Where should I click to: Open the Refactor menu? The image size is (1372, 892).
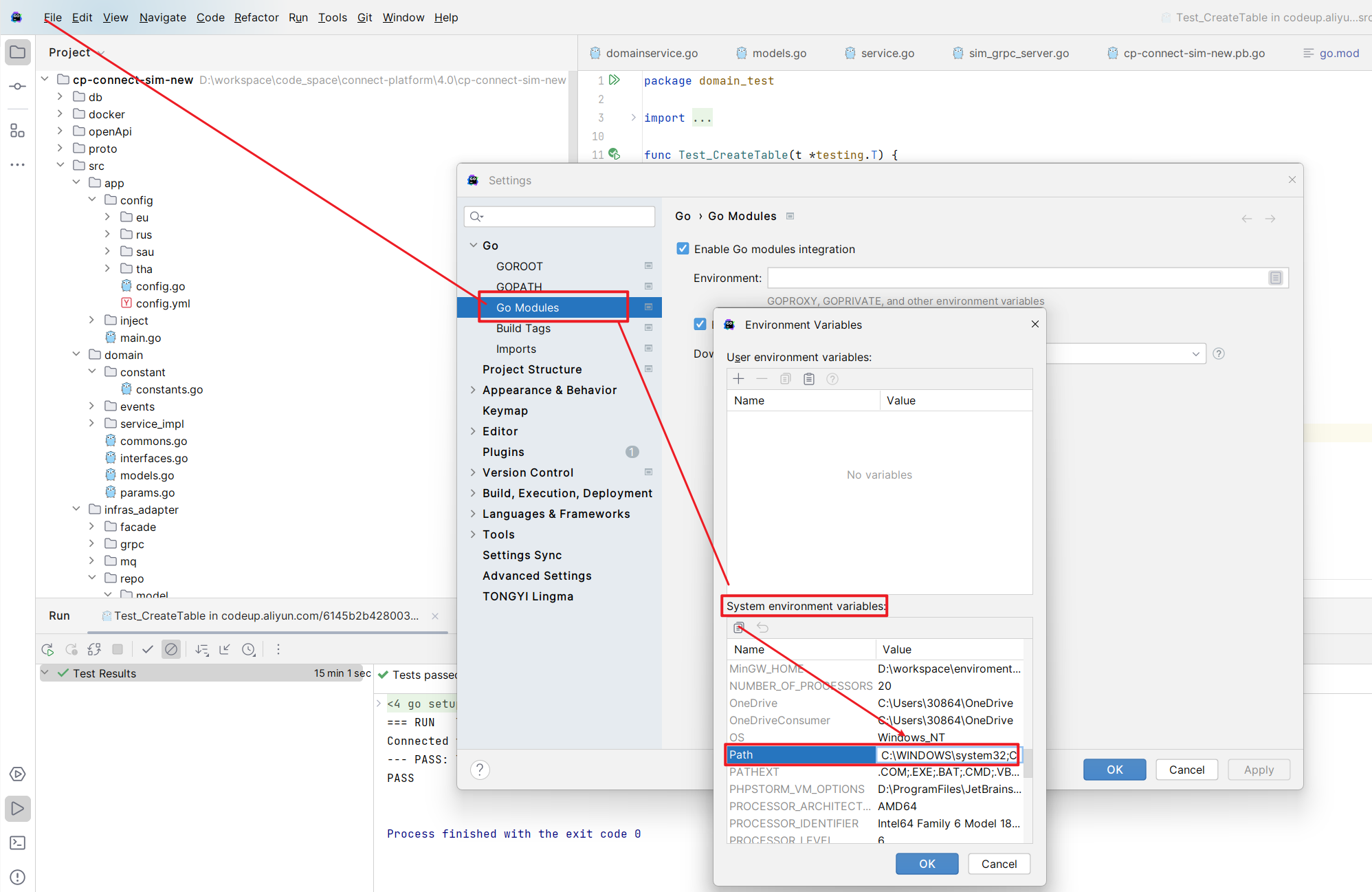(256, 17)
